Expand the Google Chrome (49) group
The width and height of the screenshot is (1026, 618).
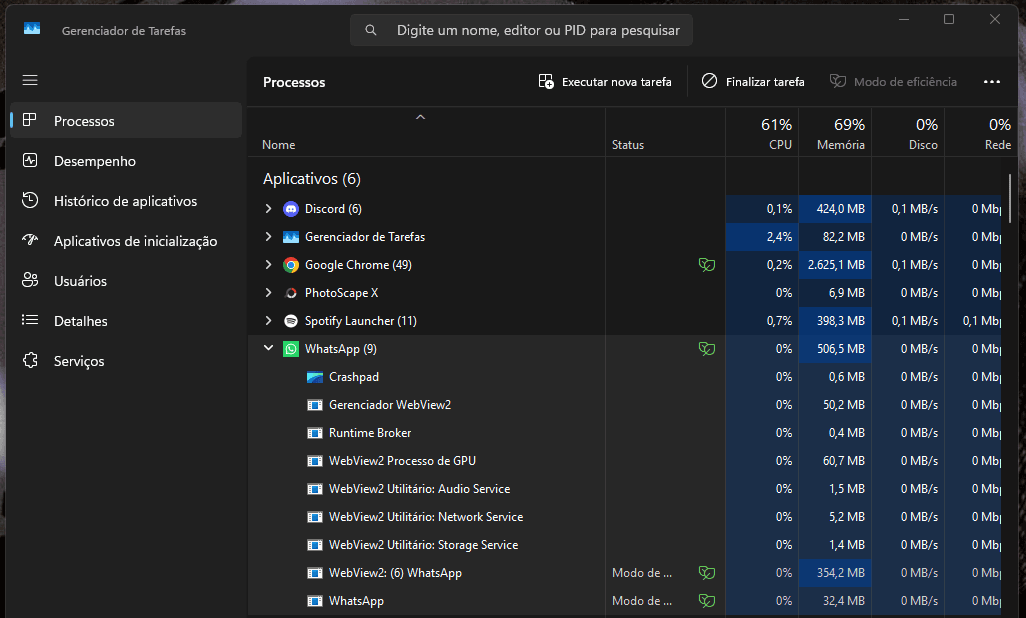(x=268, y=265)
